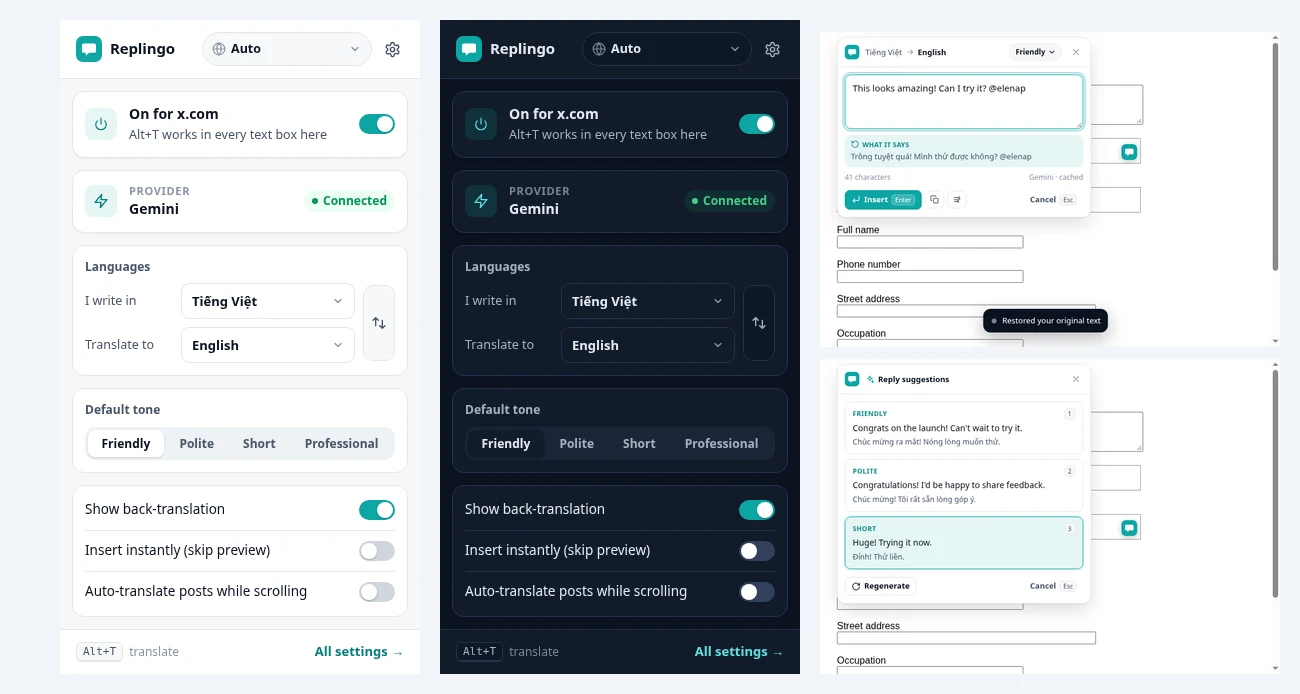1300x694 pixels.
Task: Choose Short reply suggestion Huge! Trying it now
Action: point(964,543)
